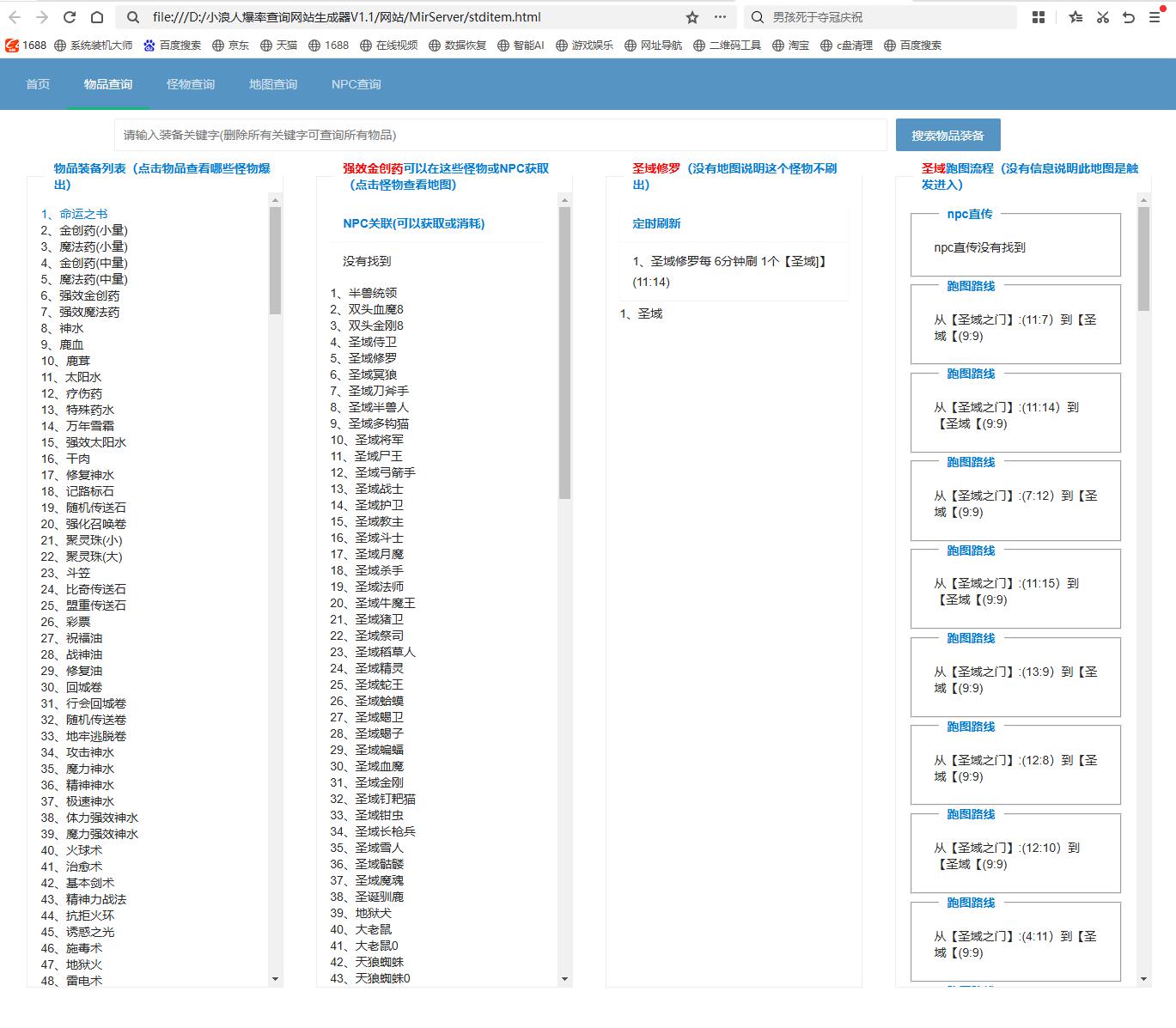Click the scissors screenshot tool icon
Viewport: 1176px width, 1028px height.
point(1103,17)
